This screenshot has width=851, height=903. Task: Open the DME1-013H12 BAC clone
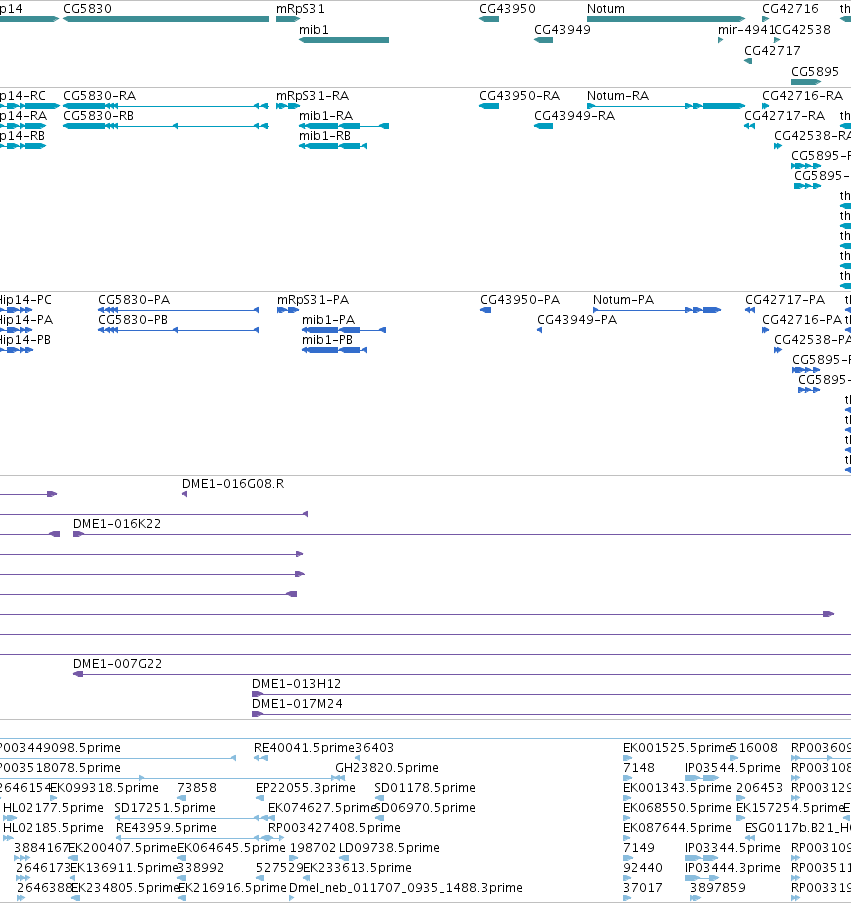(x=552, y=695)
